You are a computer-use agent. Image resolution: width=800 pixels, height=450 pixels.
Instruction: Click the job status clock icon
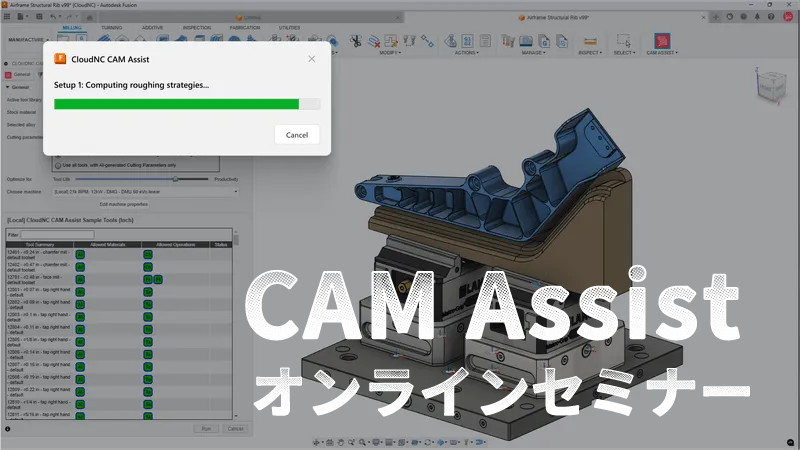pos(743,17)
